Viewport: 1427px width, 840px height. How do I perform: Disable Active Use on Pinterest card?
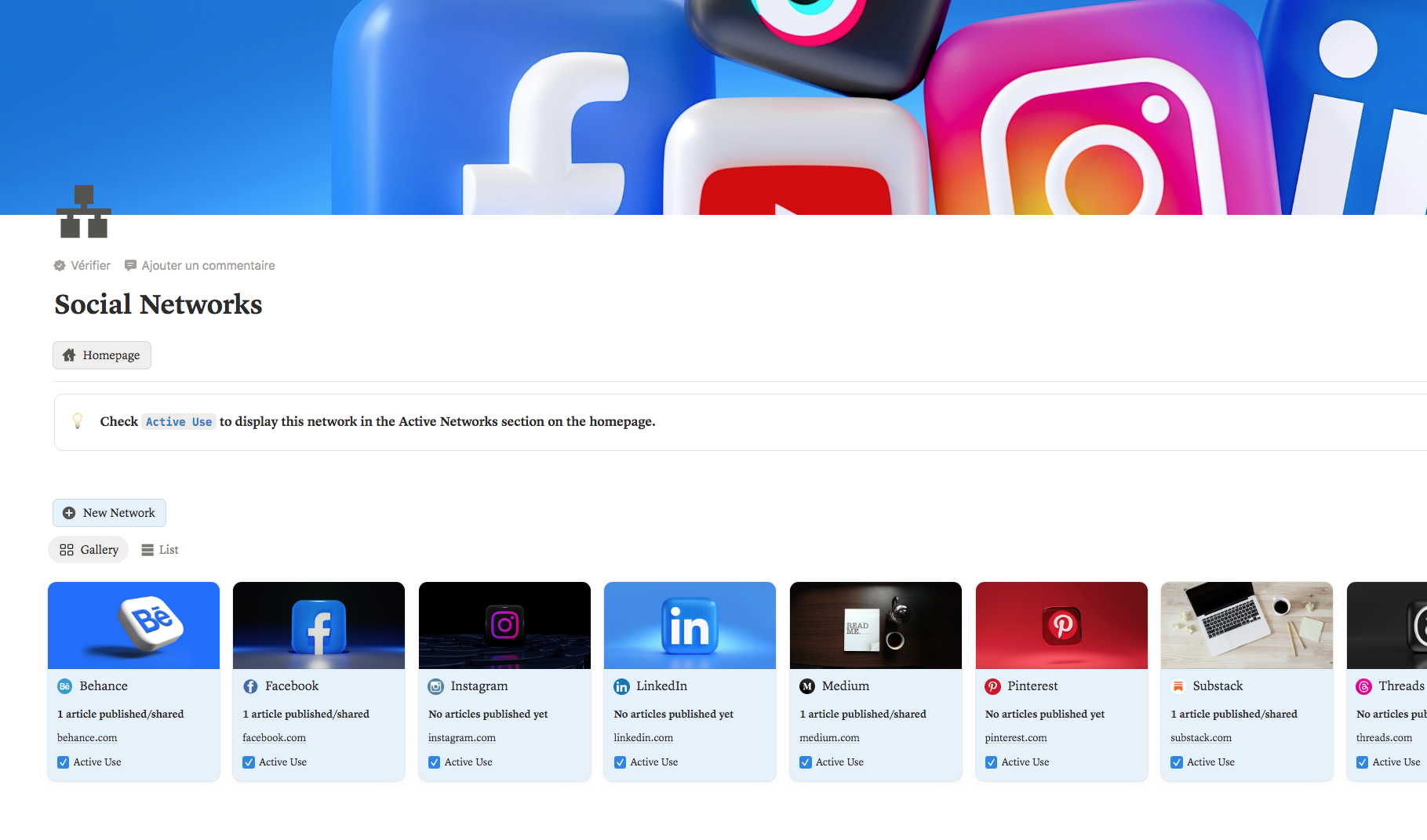[x=991, y=762]
